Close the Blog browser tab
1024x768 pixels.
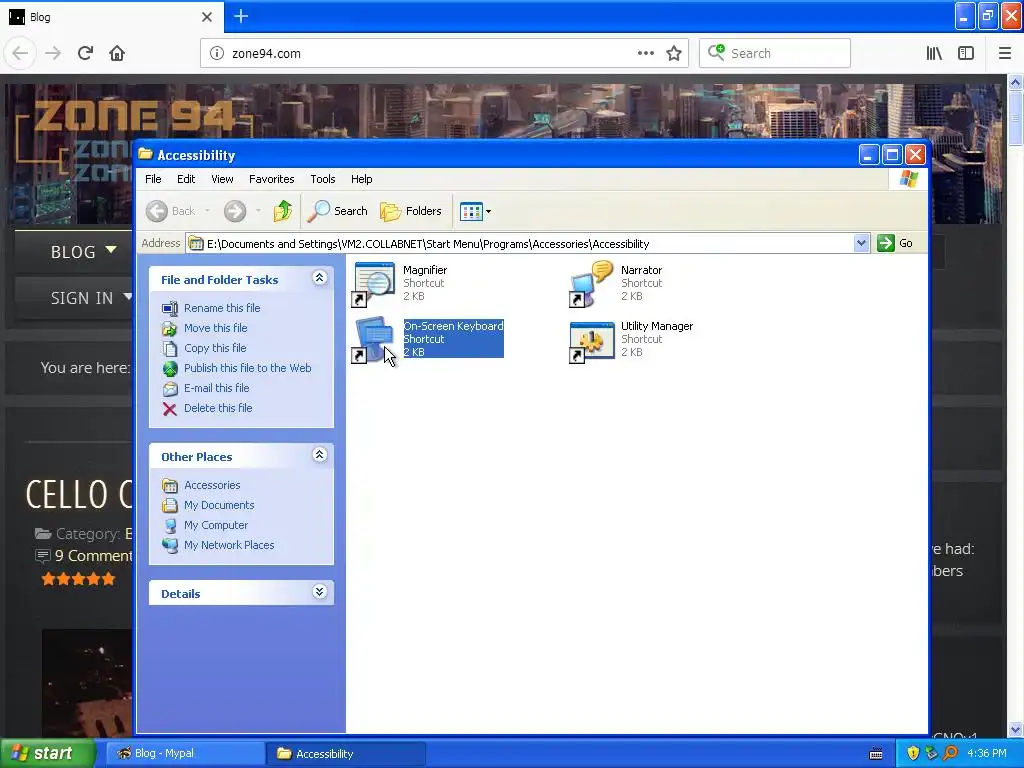[207, 17]
